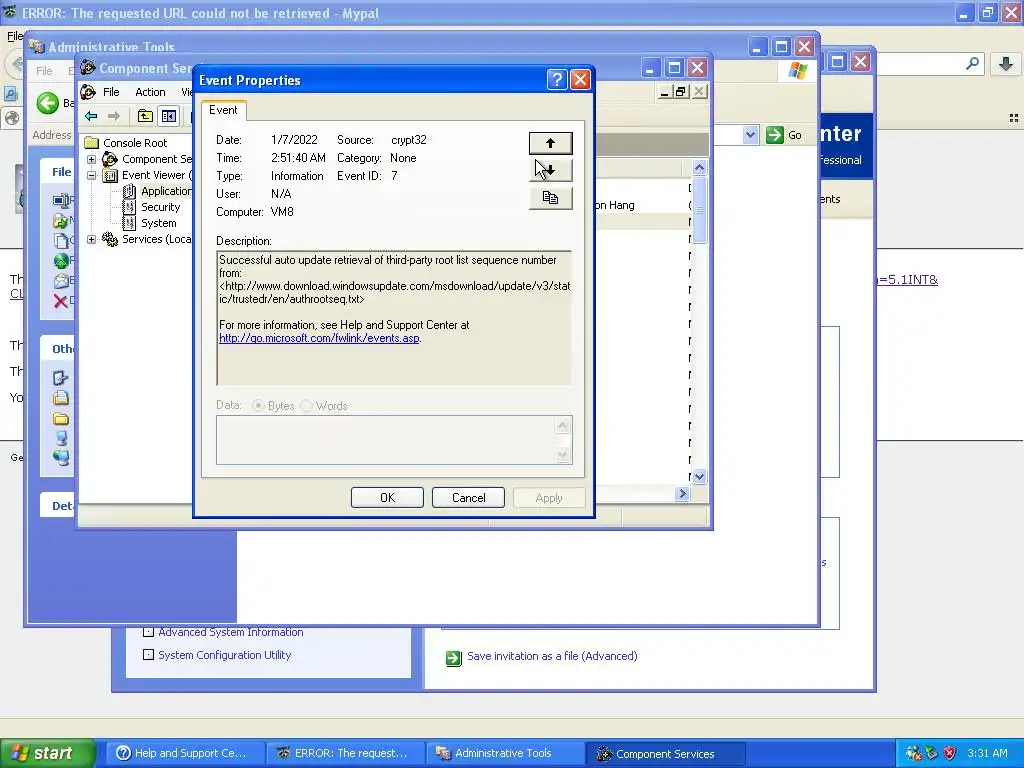Click the Event Viewer node icon
1024x768 pixels.
click(110, 175)
